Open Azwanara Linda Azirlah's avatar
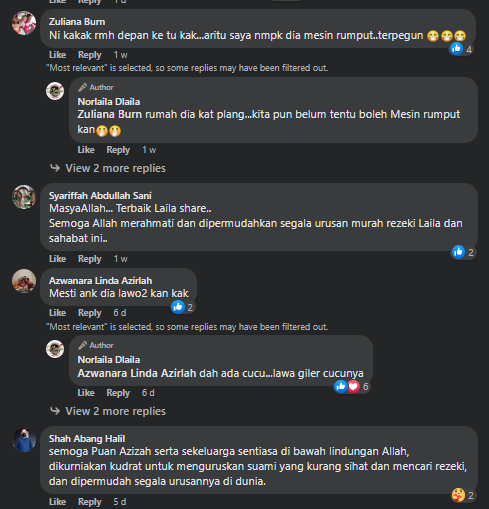 click(x=24, y=281)
